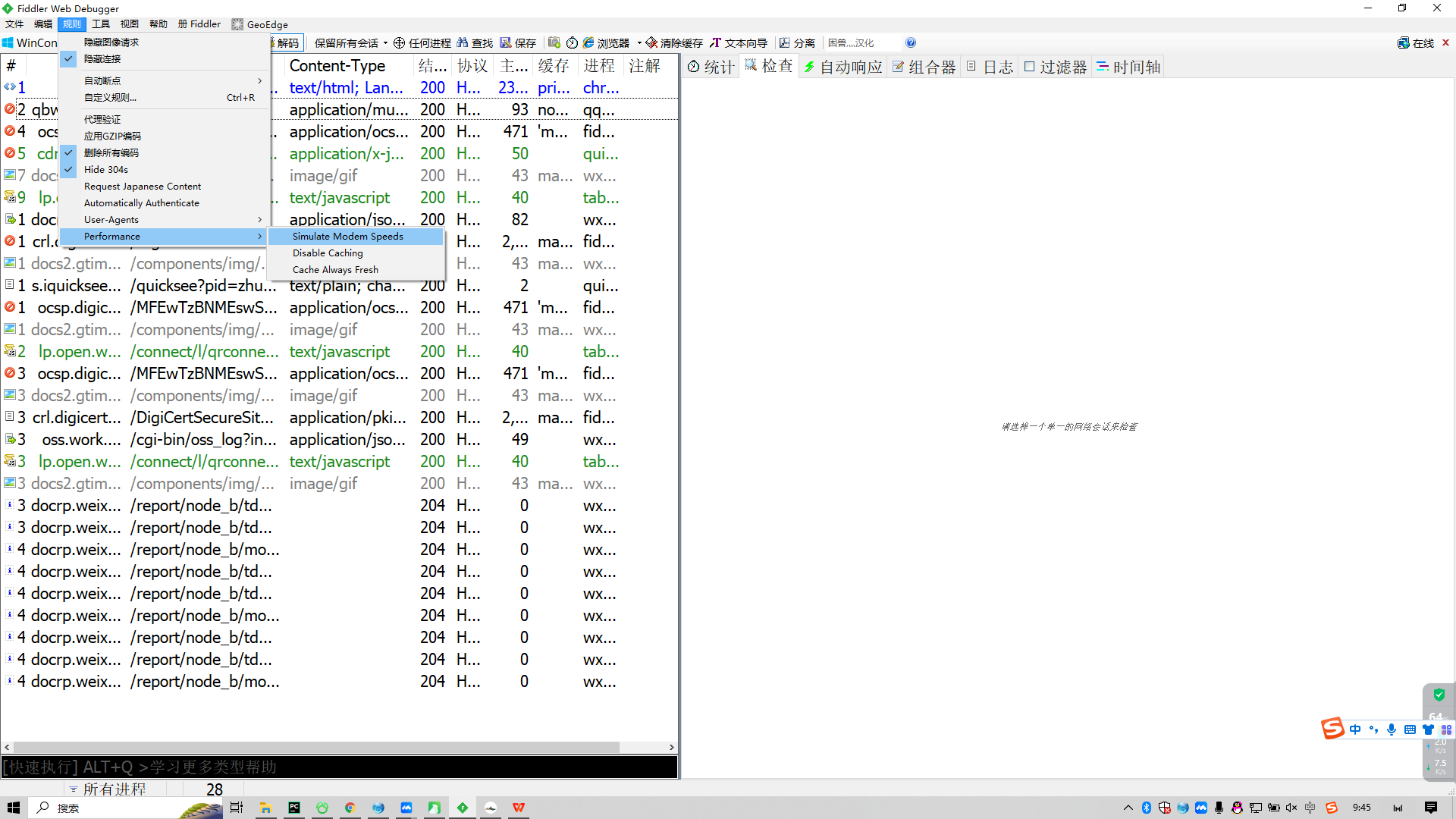Click 自定义规则... menu entry
1456x819 pixels.
(x=111, y=98)
